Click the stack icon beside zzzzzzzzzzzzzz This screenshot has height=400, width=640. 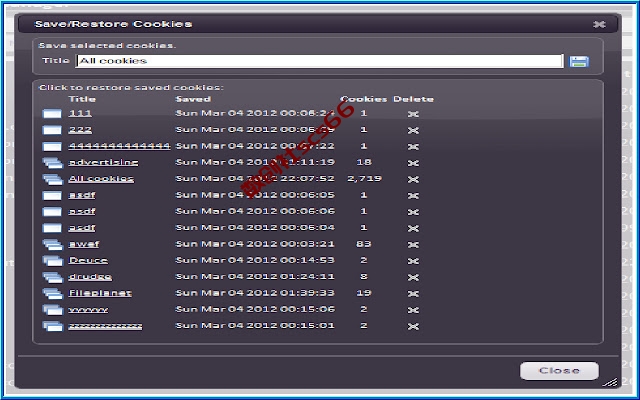click(x=52, y=326)
